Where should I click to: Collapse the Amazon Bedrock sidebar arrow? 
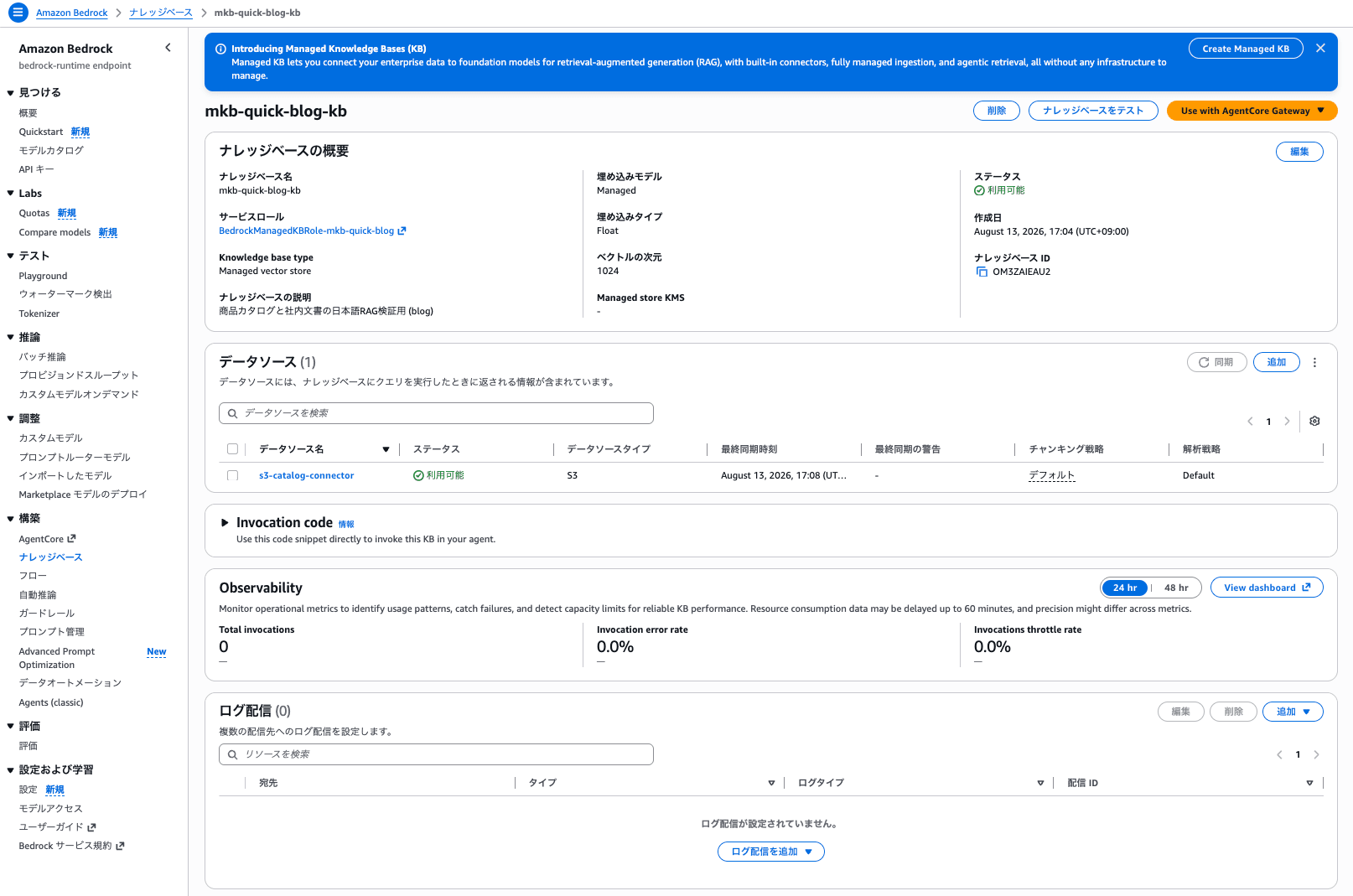click(168, 48)
